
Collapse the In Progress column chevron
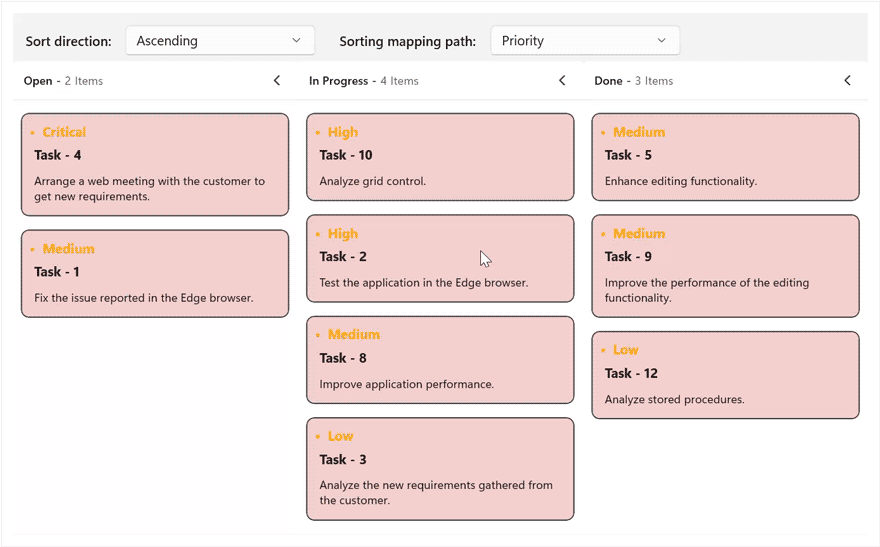pyautogui.click(x=562, y=80)
